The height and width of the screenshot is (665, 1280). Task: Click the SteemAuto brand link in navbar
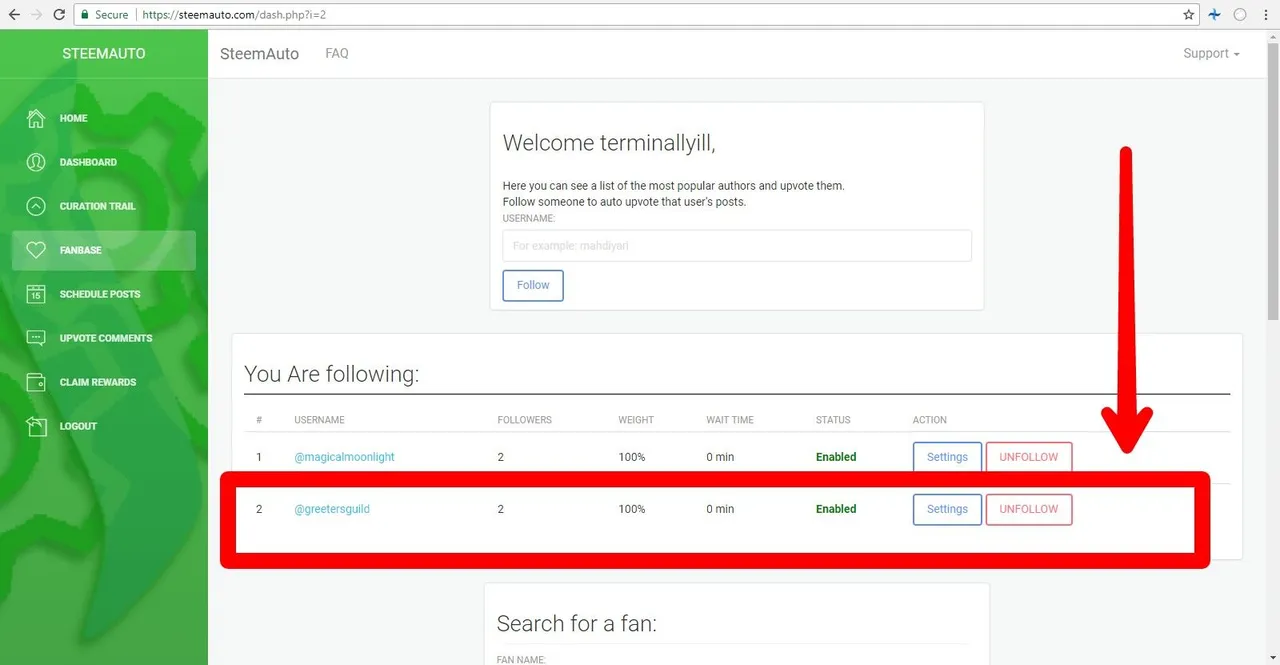click(x=259, y=54)
